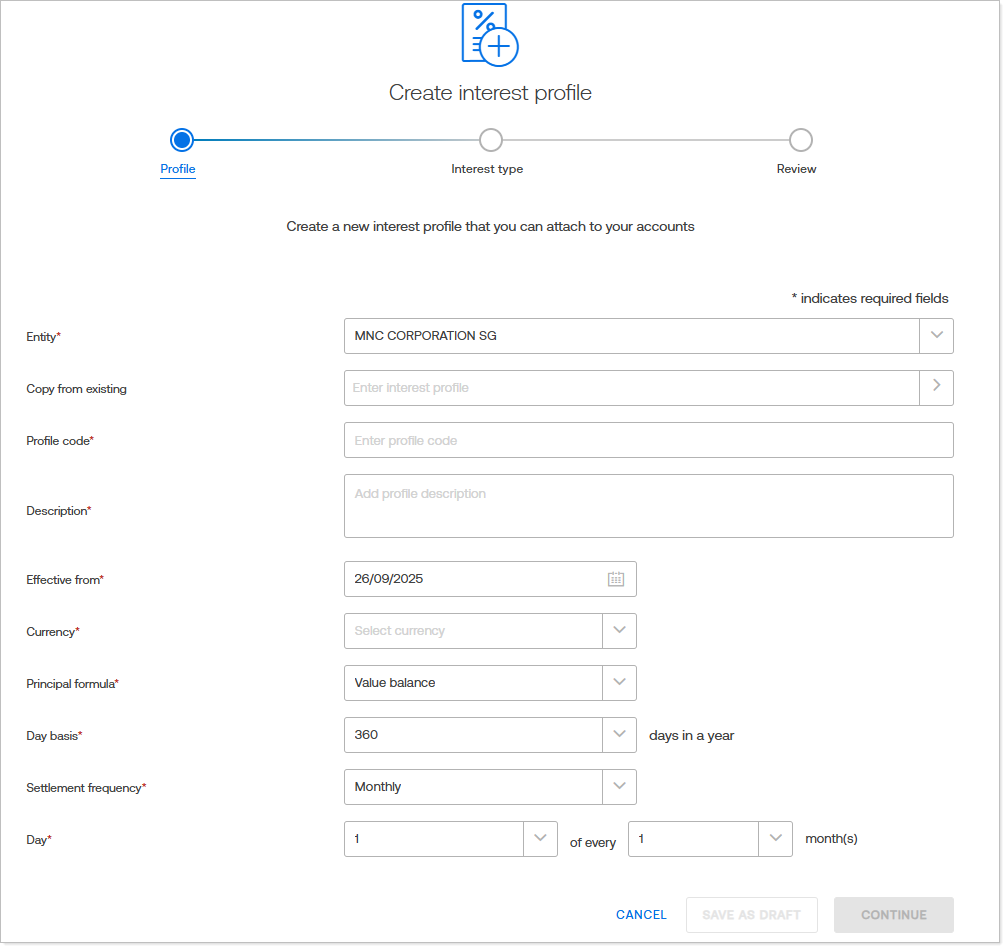
Task: Go to the Review step circle
Action: 800,140
